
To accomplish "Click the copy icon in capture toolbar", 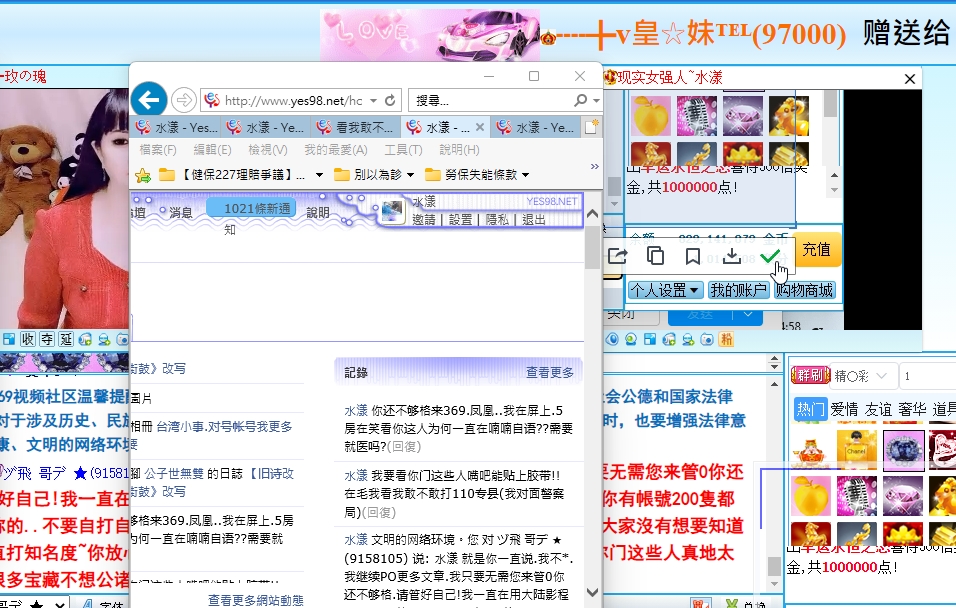I will click(x=656, y=256).
